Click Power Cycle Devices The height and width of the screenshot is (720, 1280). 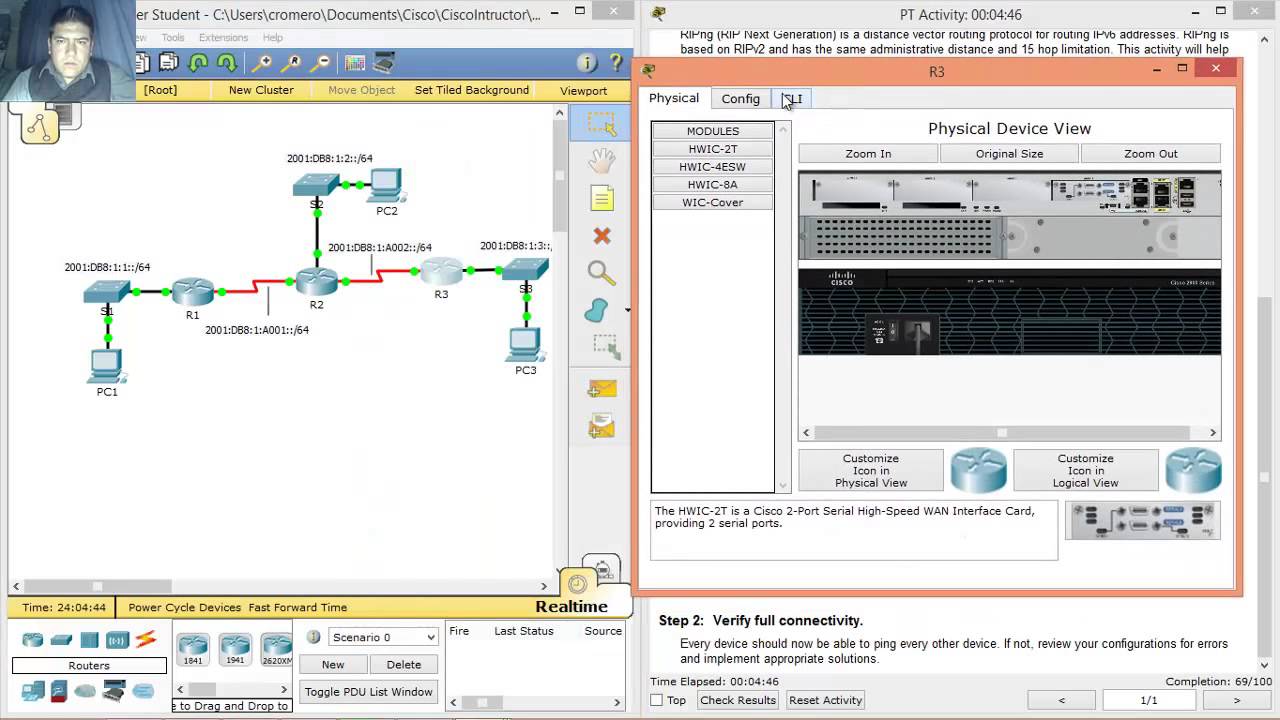tap(184, 607)
